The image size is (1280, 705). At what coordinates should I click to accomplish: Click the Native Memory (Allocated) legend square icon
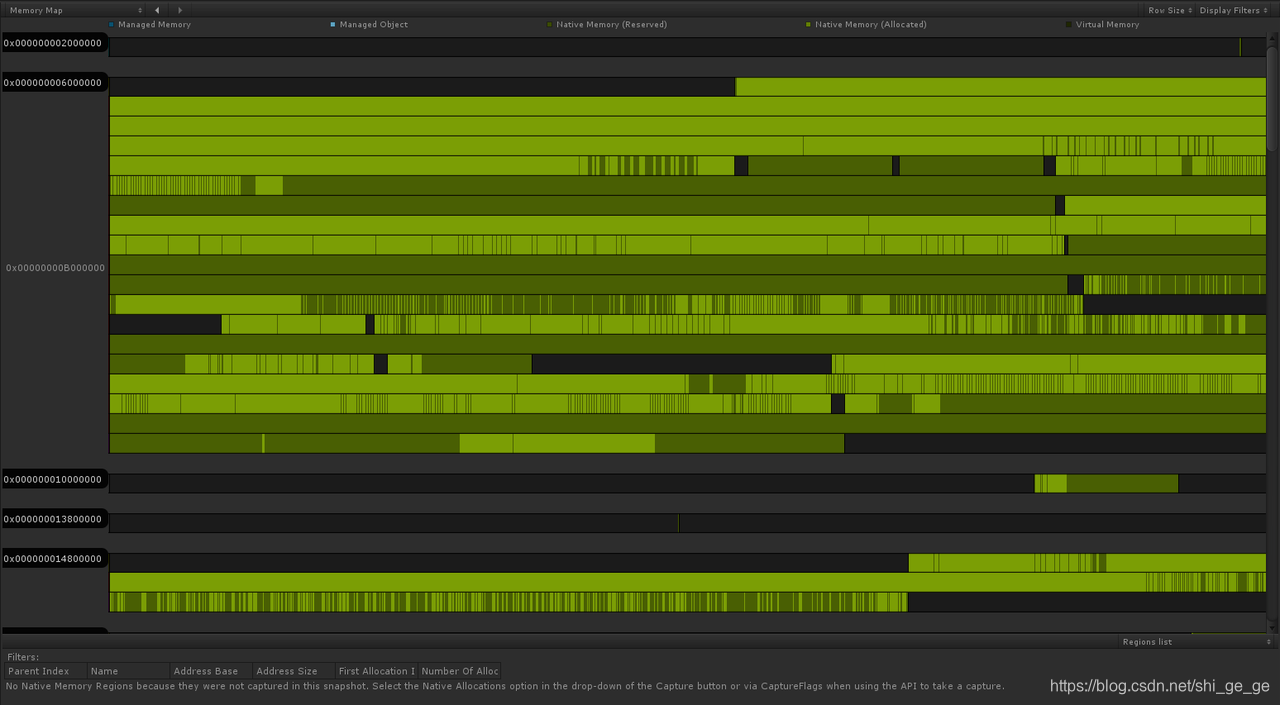807,24
